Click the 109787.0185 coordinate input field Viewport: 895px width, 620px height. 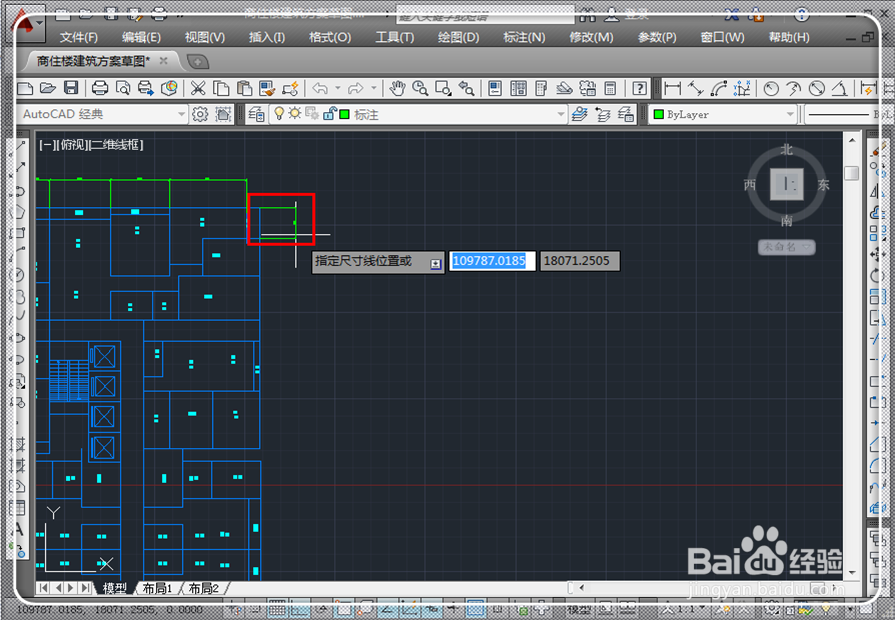pos(493,261)
